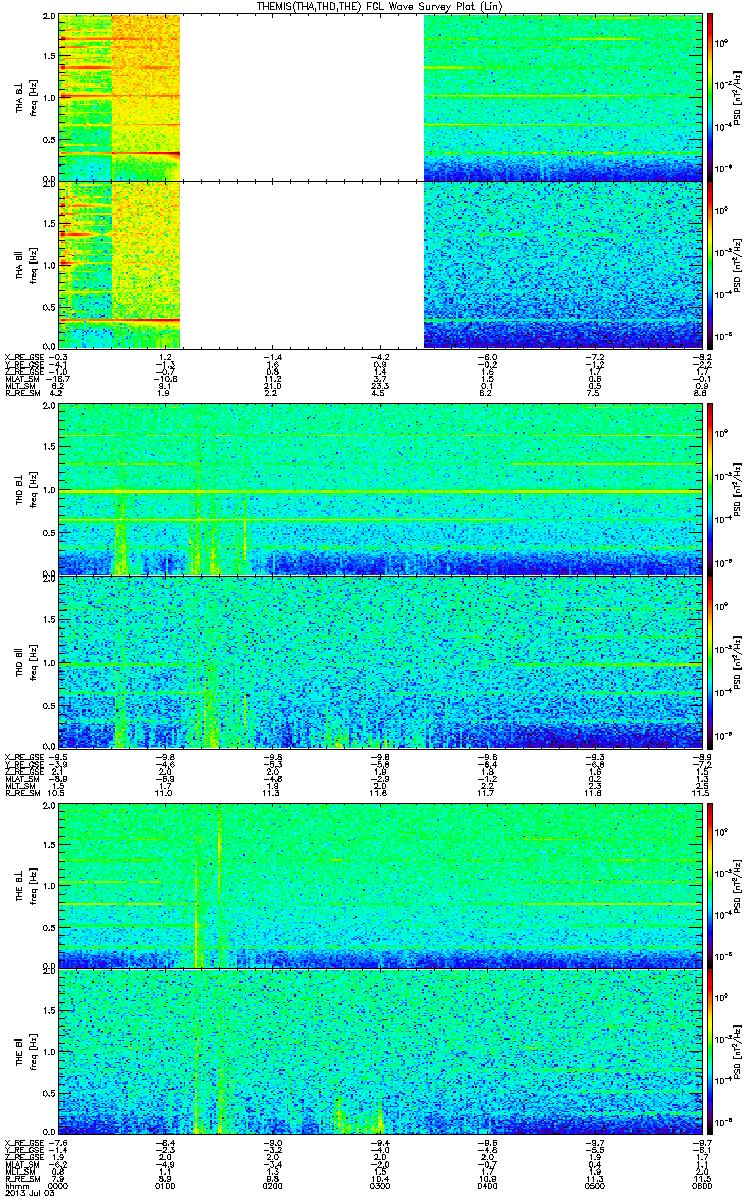Click the '2.0' frequency tick on THA BL axis

pyautogui.click(x=49, y=18)
